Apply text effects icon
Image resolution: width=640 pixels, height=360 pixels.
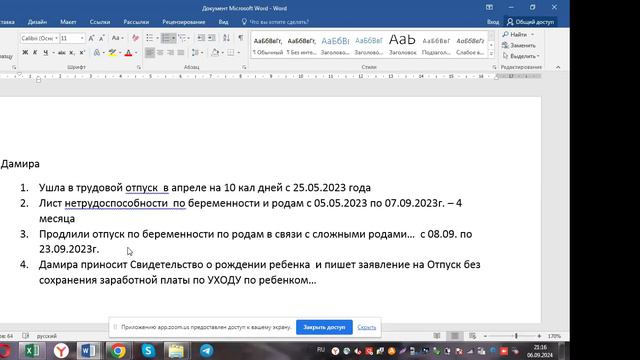point(97,52)
